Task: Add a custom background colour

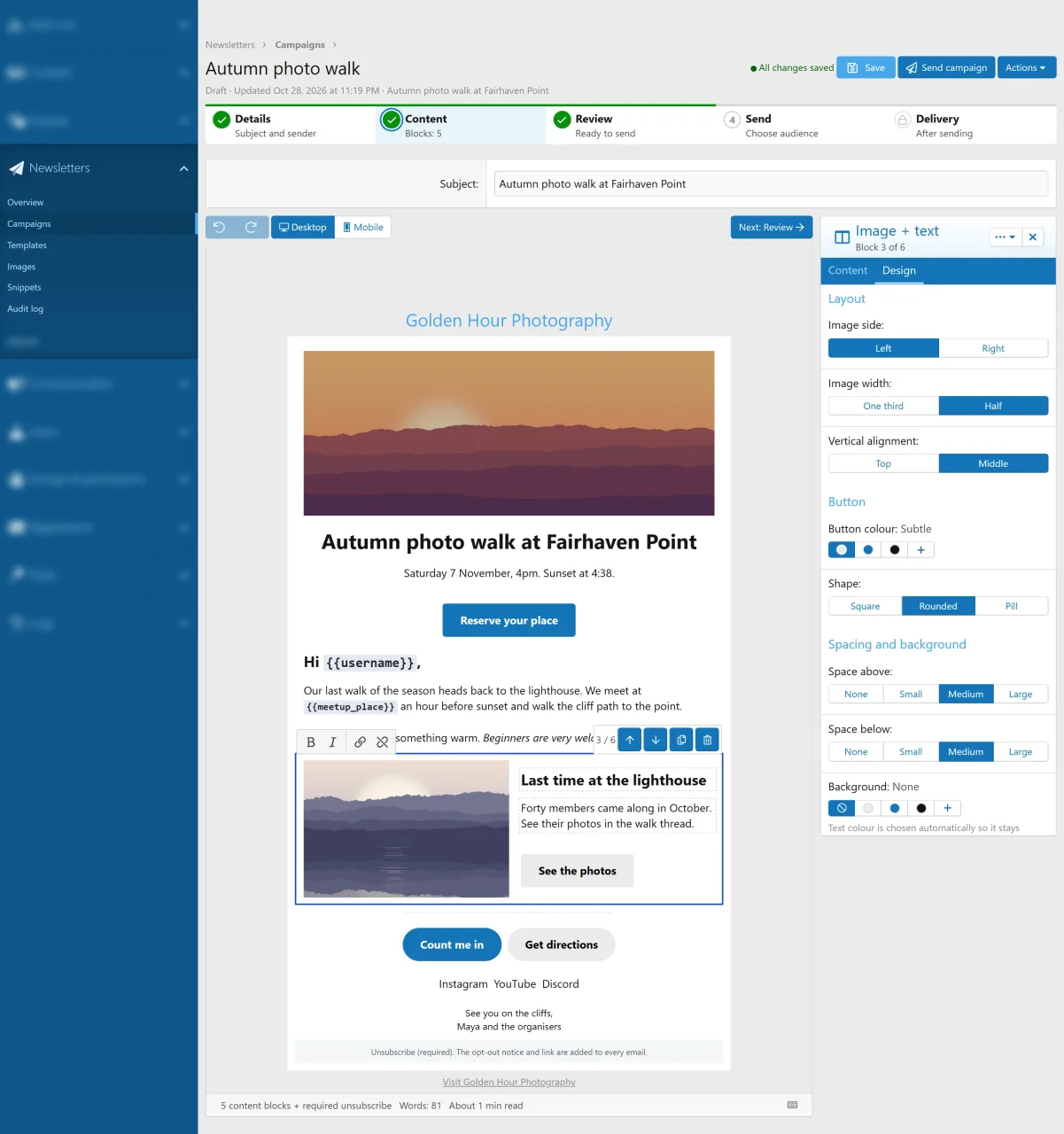Action: click(x=948, y=808)
